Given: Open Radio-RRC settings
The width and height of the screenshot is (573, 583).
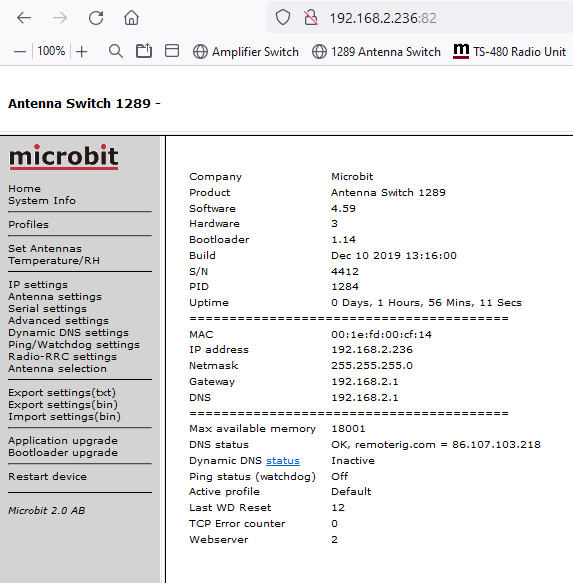Looking at the screenshot, I should [x=62, y=357].
